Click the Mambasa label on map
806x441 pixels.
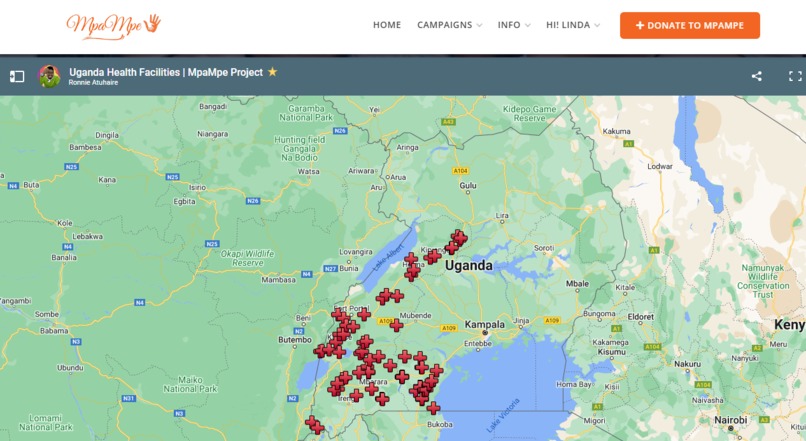[278, 280]
